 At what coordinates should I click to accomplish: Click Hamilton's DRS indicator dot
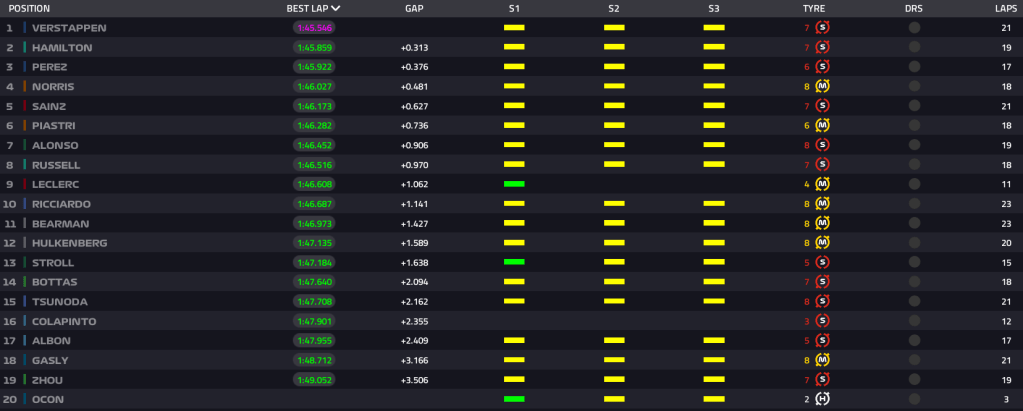tap(914, 48)
